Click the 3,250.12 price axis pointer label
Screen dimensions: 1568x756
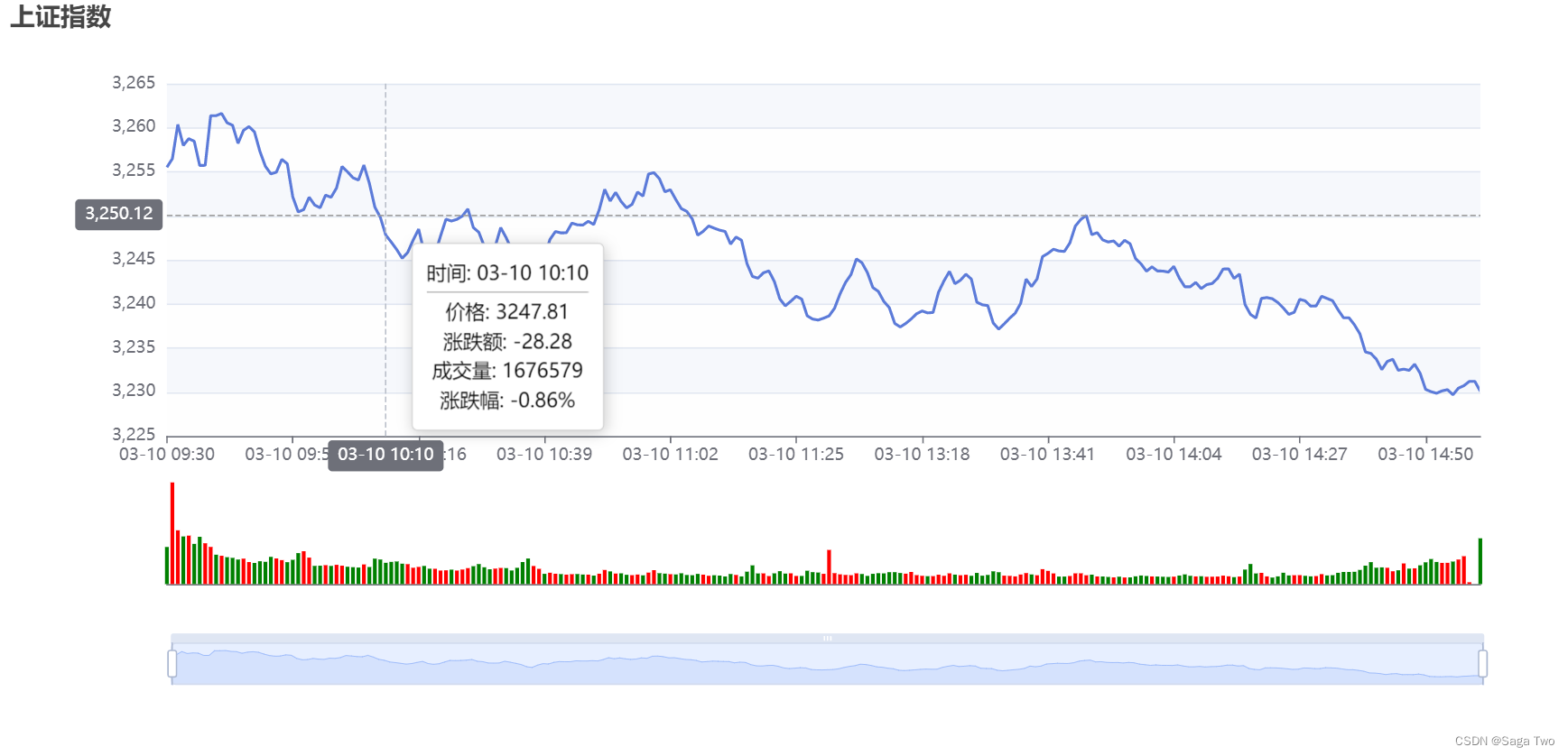coord(119,214)
